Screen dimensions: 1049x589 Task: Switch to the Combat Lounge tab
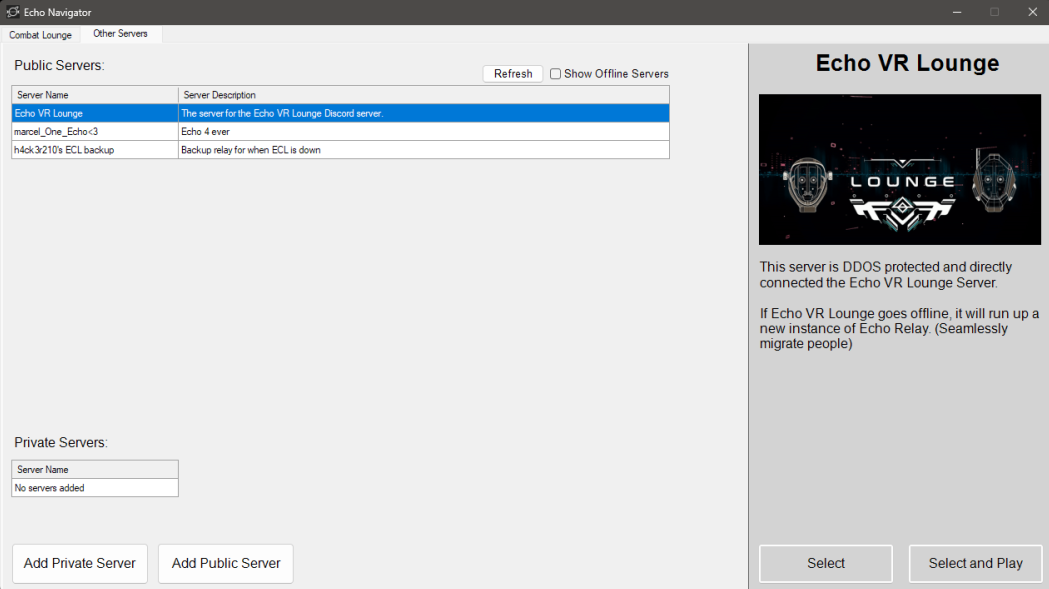click(41, 35)
